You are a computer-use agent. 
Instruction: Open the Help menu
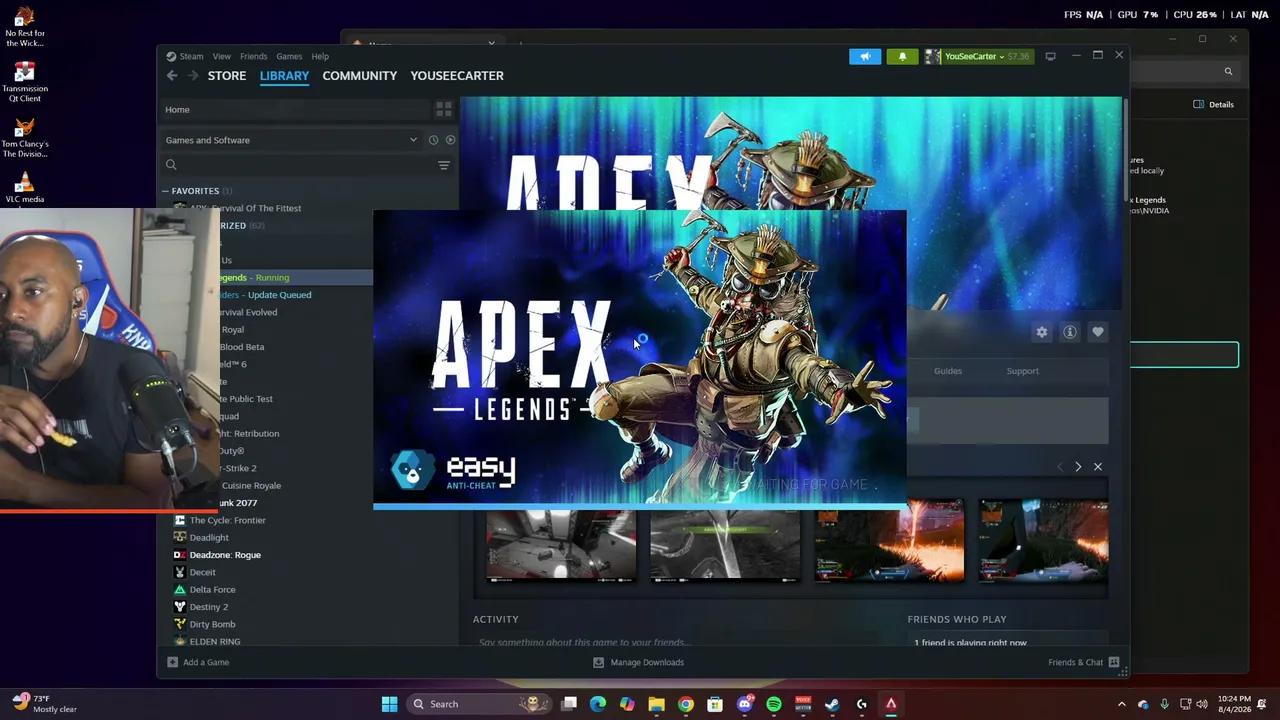pyautogui.click(x=320, y=56)
